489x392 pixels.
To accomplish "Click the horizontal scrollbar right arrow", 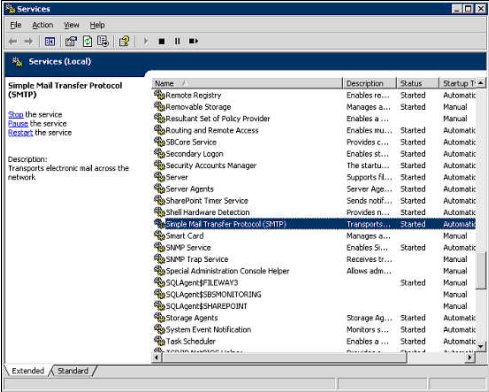I will pos(470,357).
